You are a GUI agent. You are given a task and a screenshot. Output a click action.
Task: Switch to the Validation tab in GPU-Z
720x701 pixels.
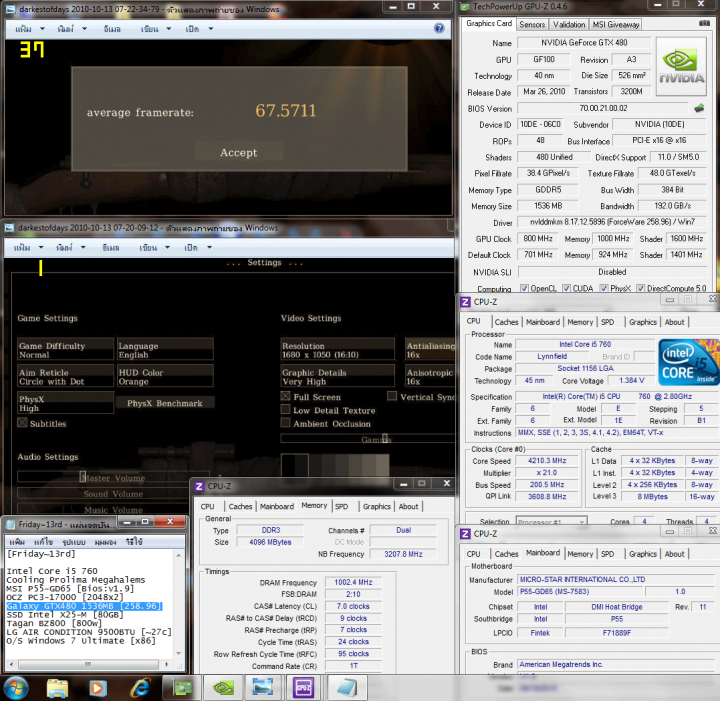tap(569, 24)
